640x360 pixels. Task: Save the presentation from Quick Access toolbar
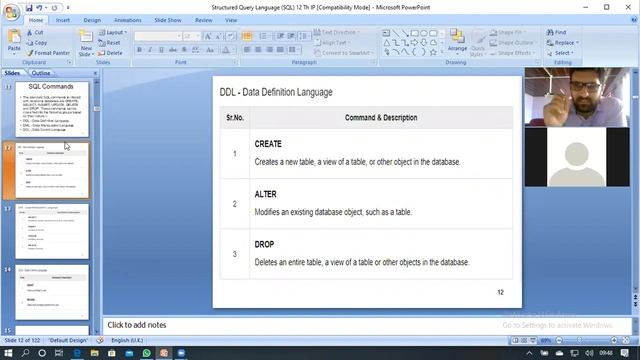29,8
